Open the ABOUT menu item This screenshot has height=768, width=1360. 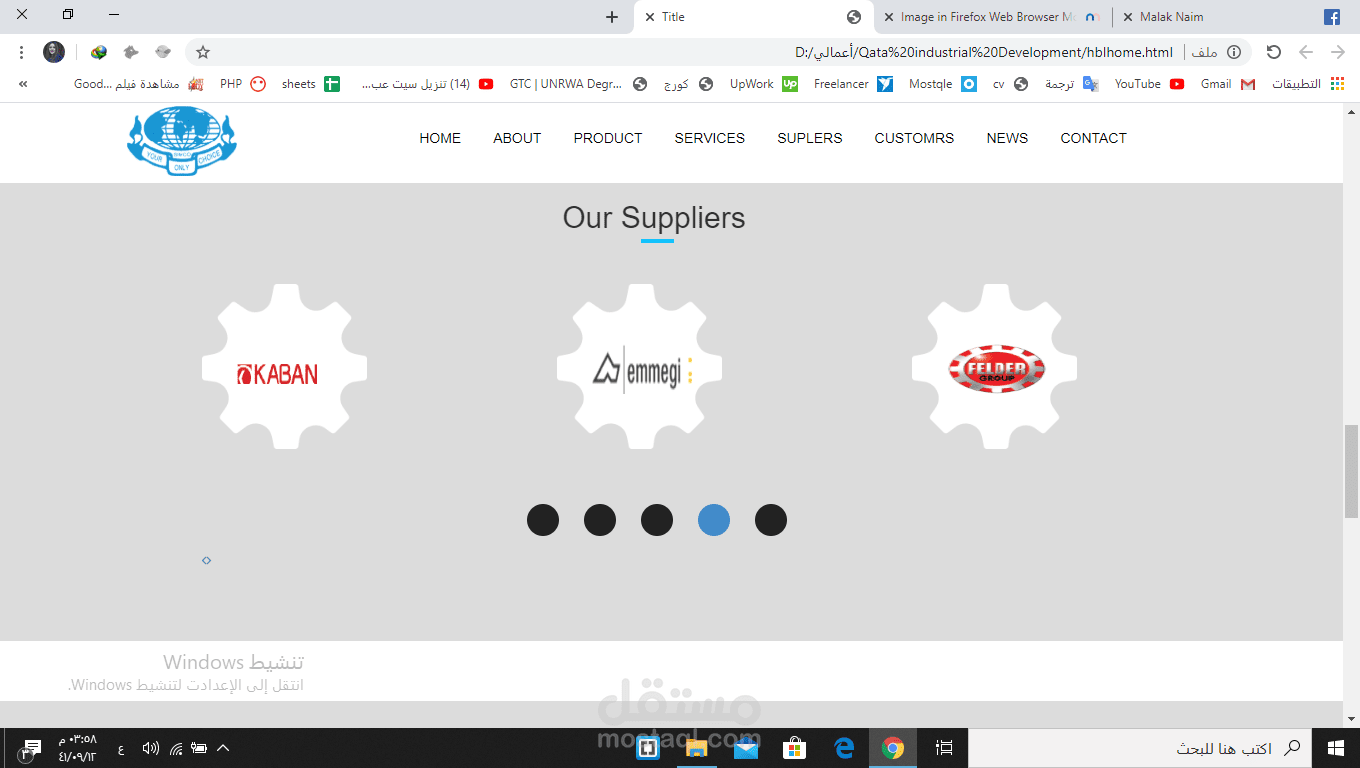[517, 138]
